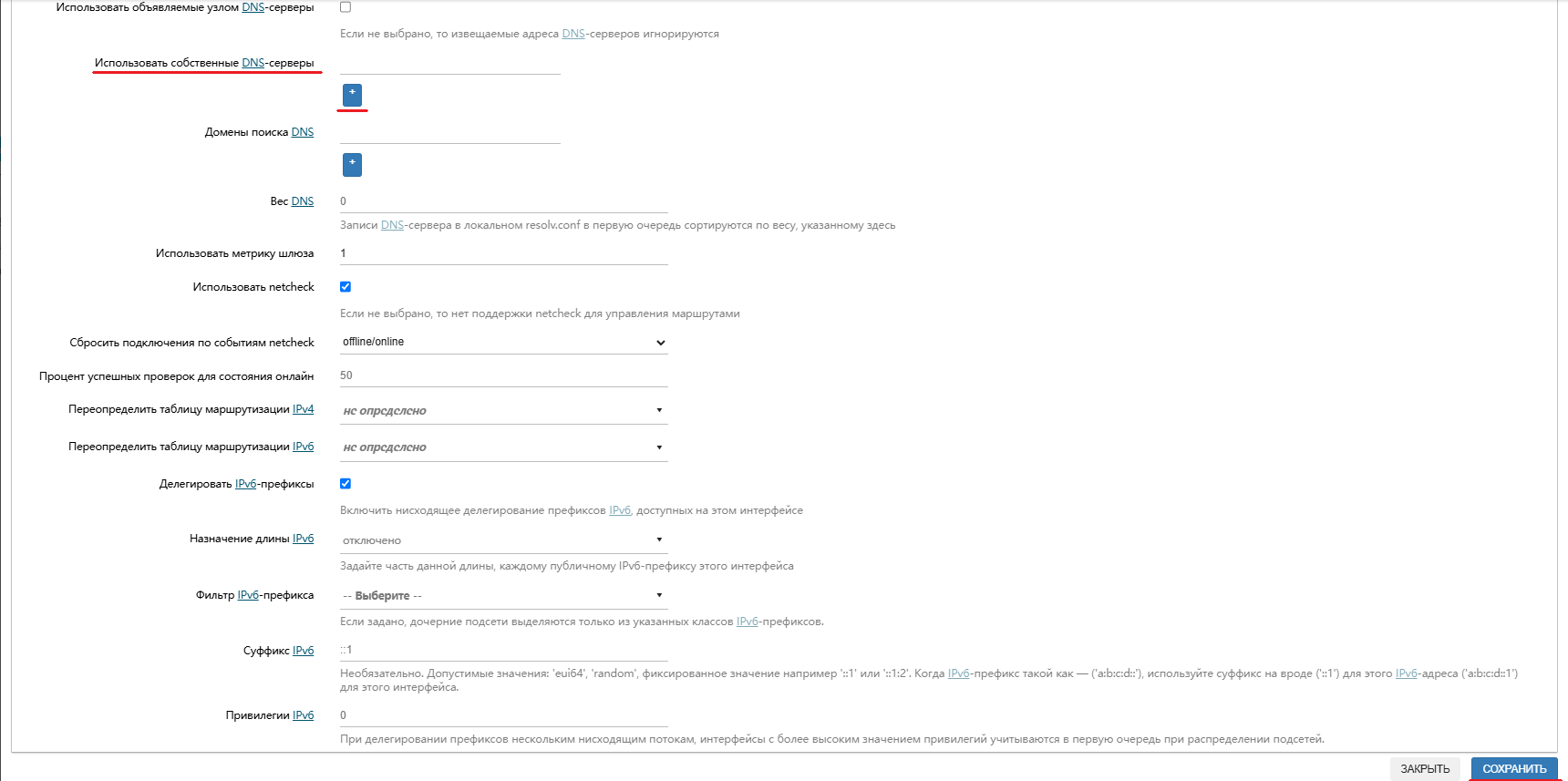Expand IPv6 routing table override dropdown
The width and height of the screenshot is (1568, 781).
[503, 447]
